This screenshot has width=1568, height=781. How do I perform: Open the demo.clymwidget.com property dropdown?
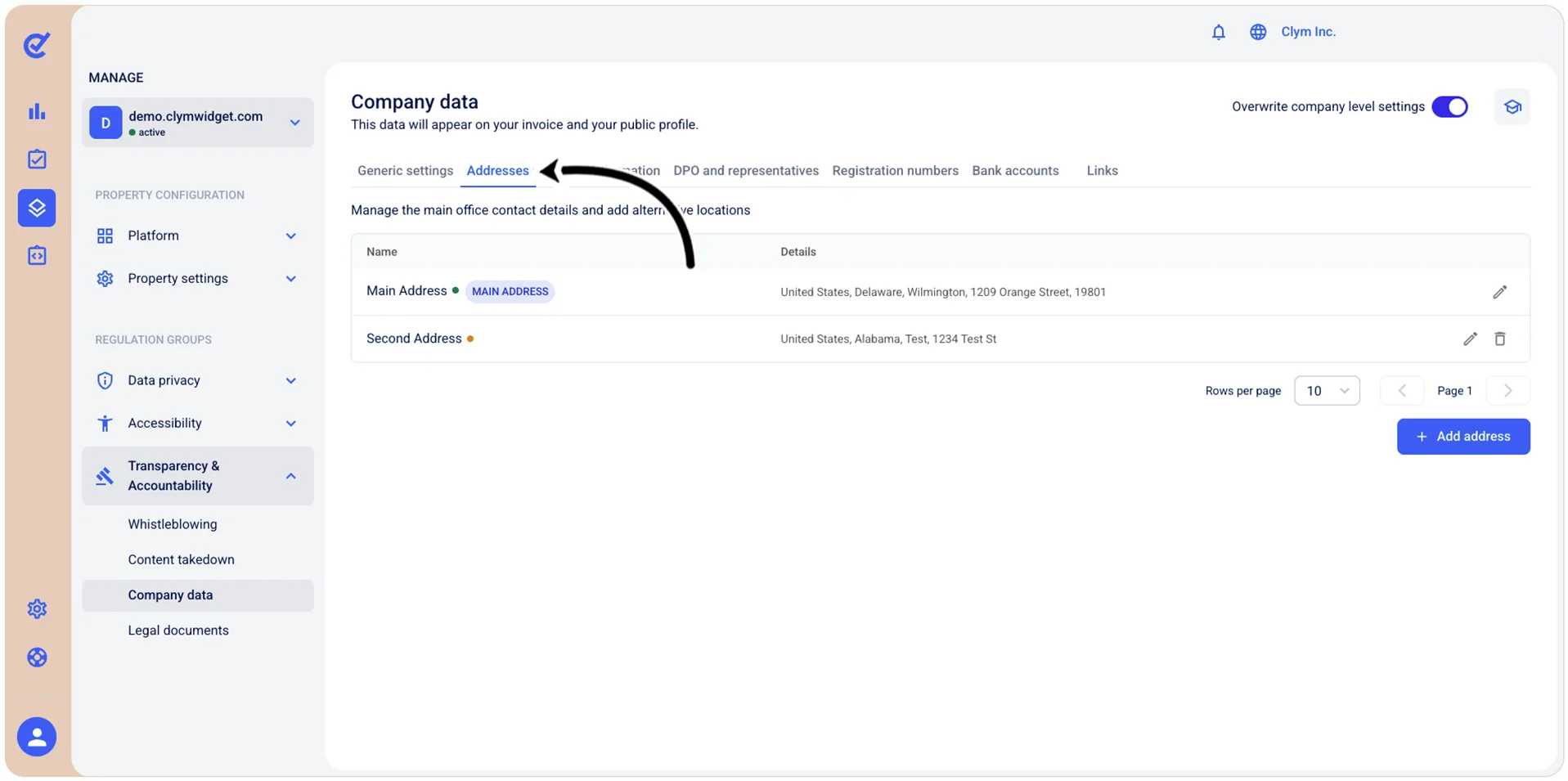tap(198, 123)
